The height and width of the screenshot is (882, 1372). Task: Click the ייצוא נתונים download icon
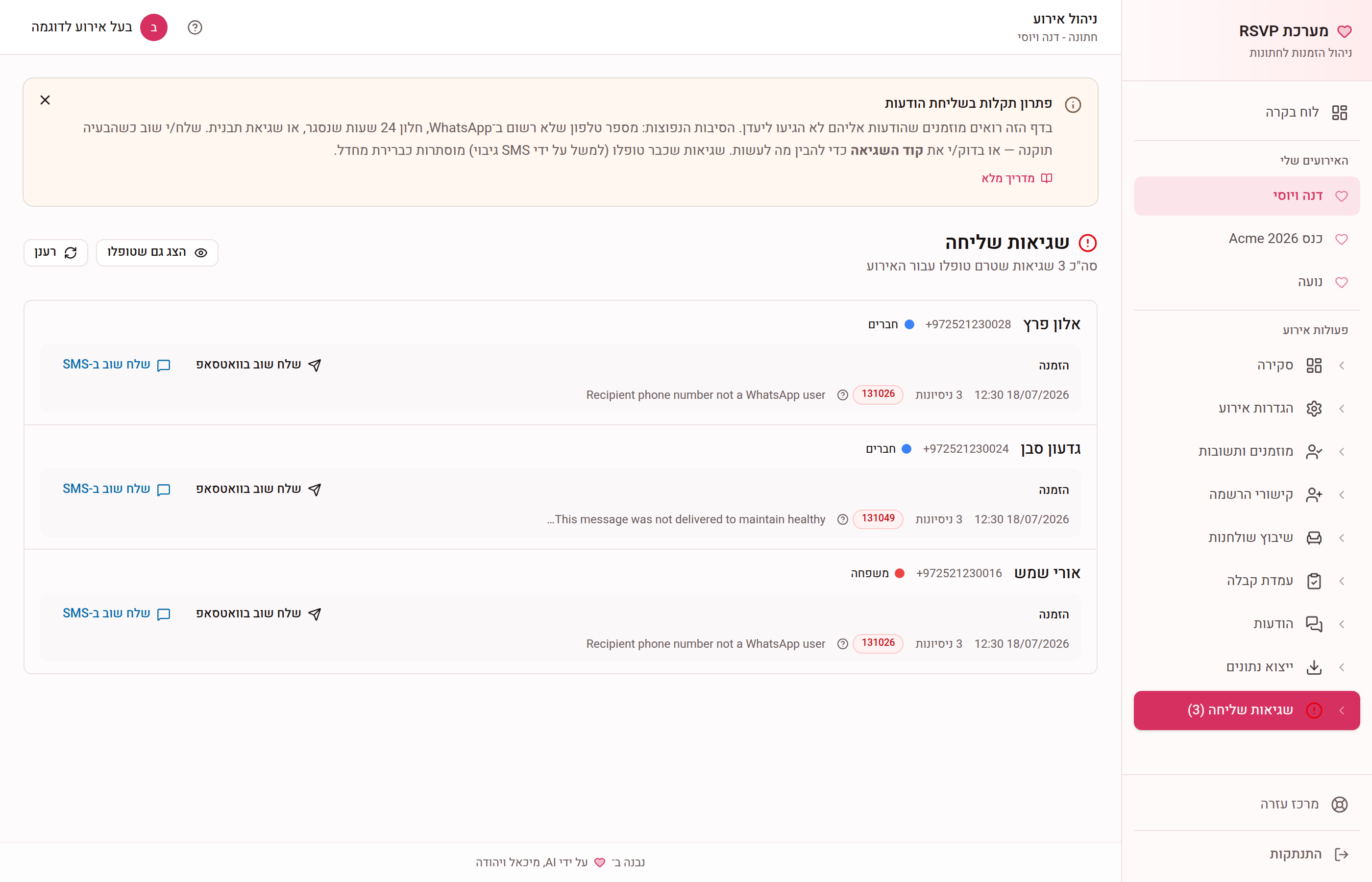[1314, 667]
